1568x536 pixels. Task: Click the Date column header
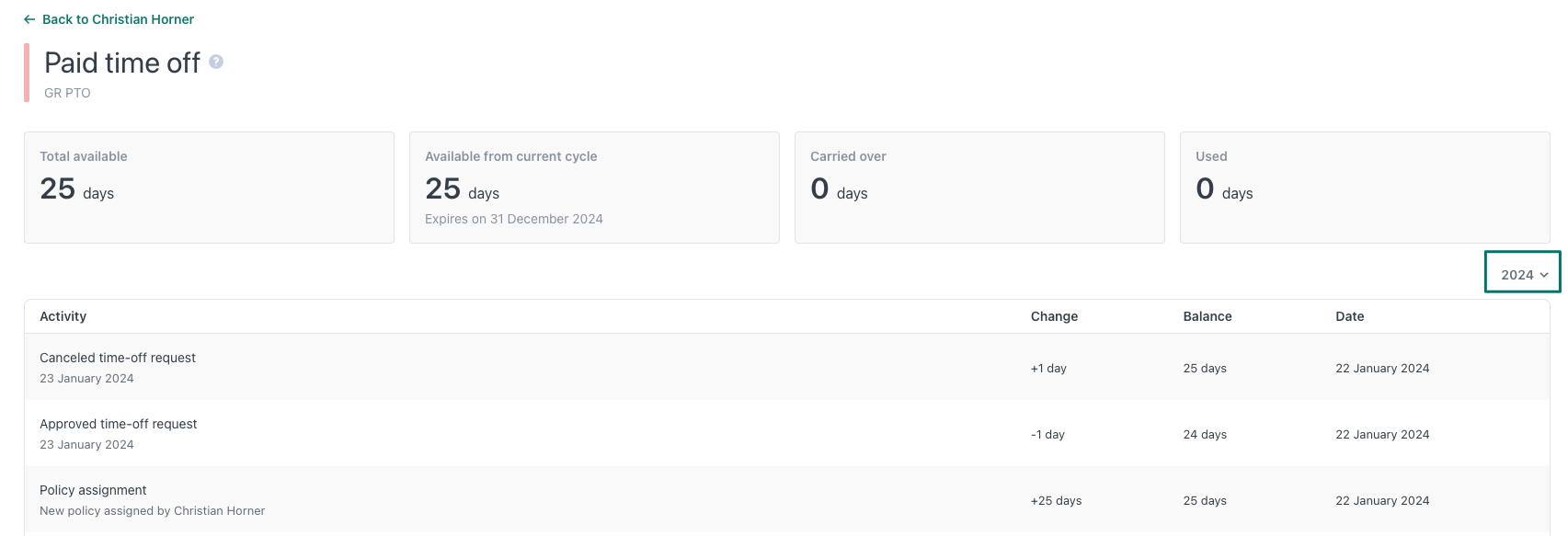point(1349,316)
